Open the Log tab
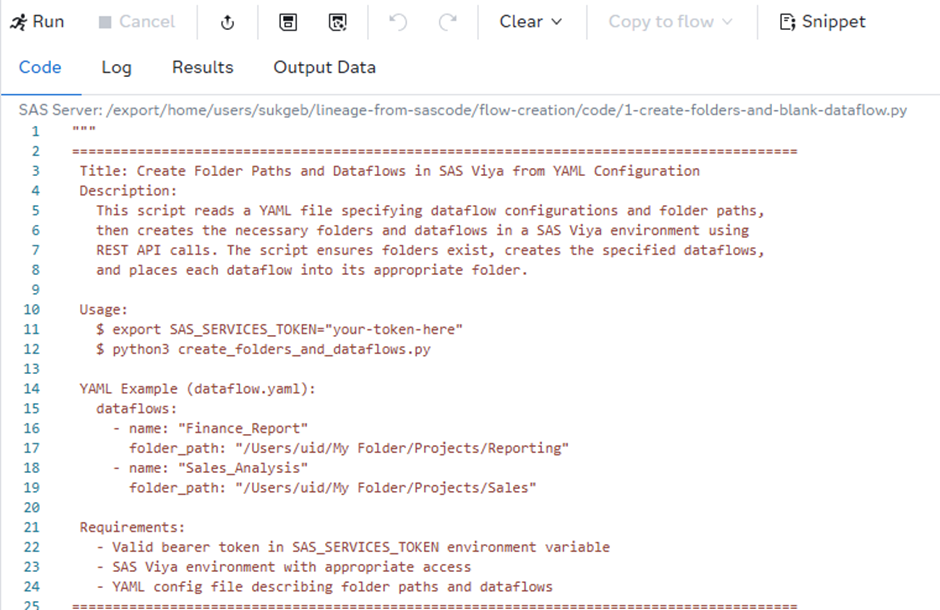This screenshot has height=610, width=940. 116,68
